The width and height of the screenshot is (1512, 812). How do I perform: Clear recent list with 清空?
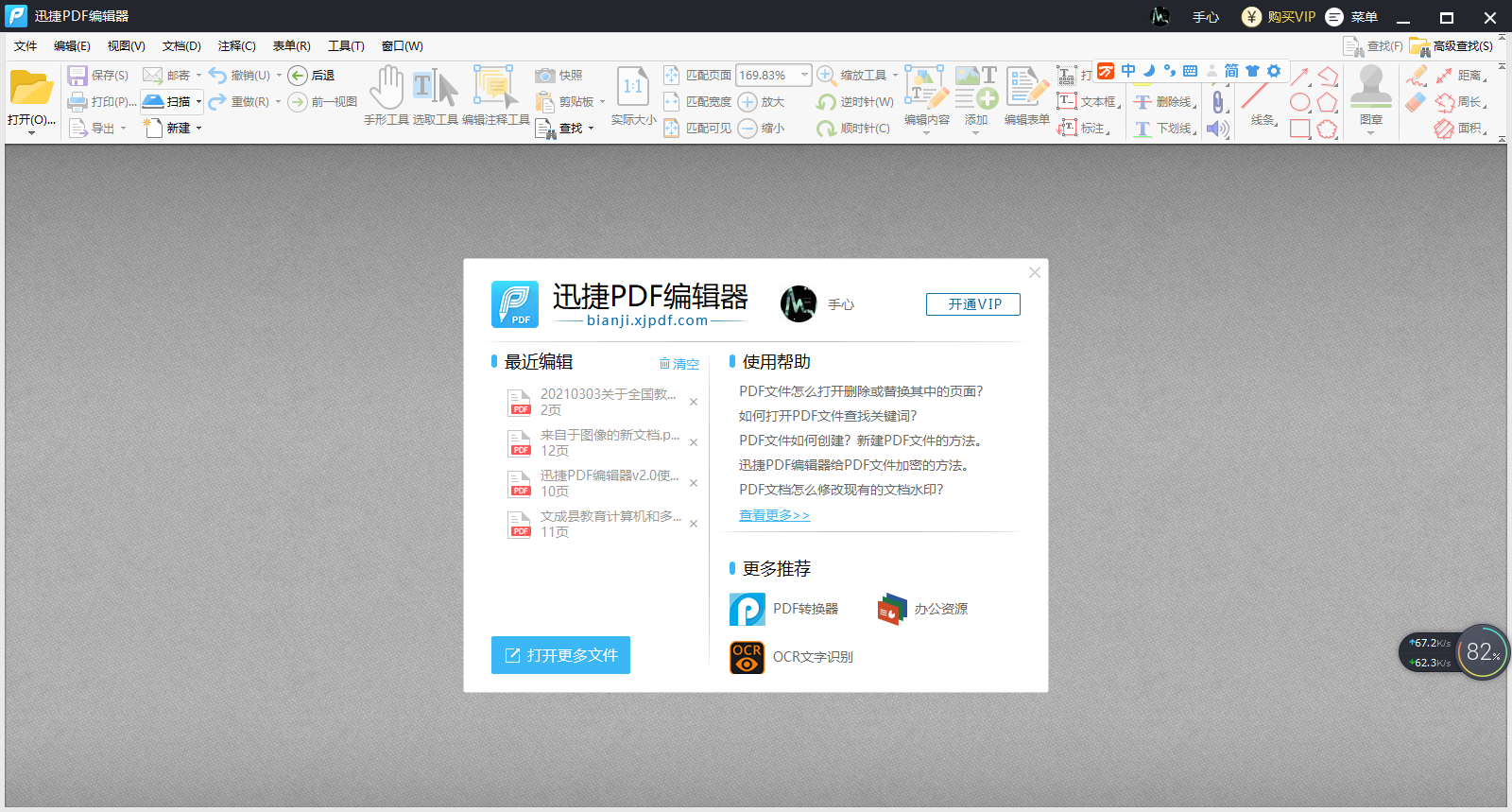[x=679, y=364]
